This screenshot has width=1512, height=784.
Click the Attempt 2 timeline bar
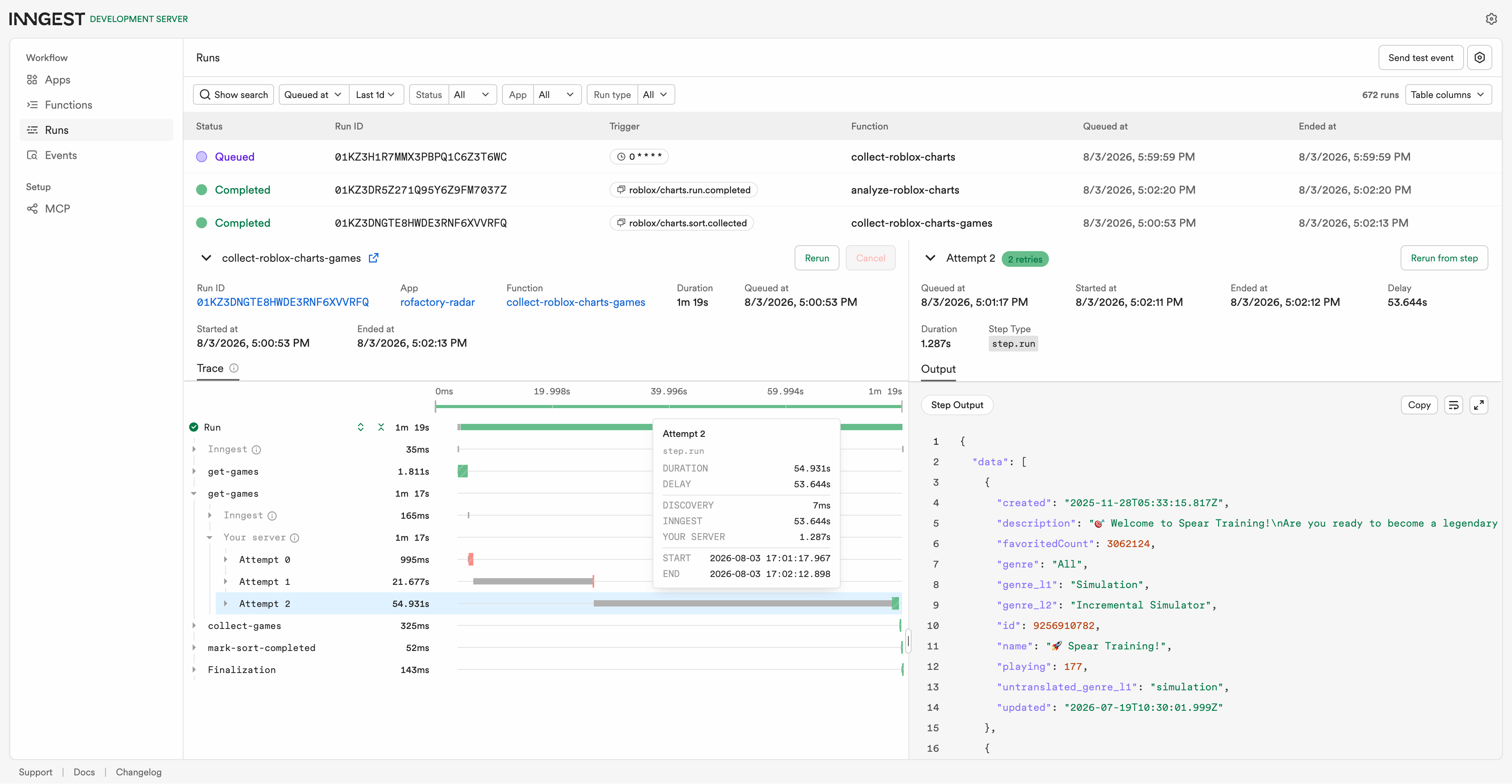(745, 604)
